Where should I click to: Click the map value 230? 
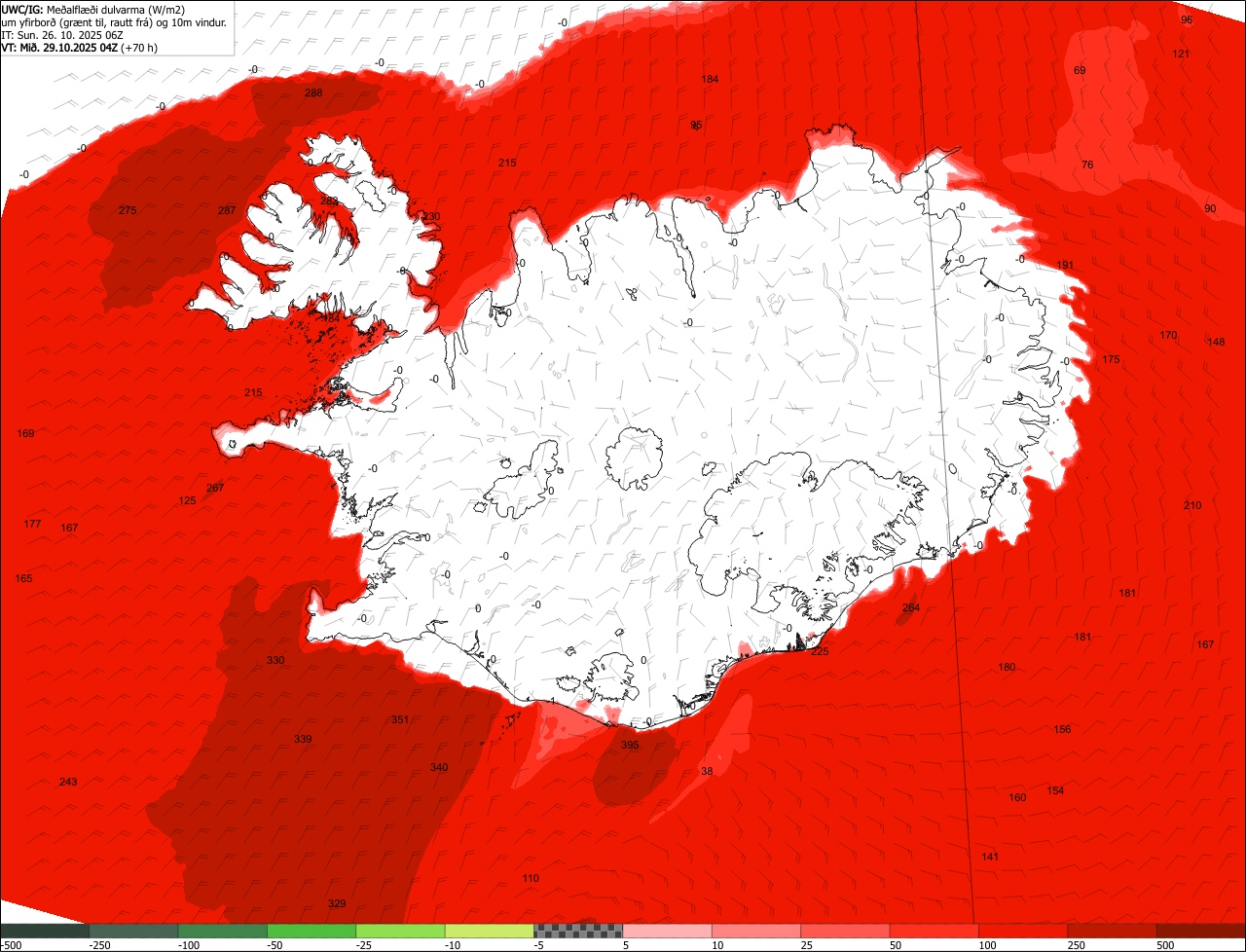[431, 217]
